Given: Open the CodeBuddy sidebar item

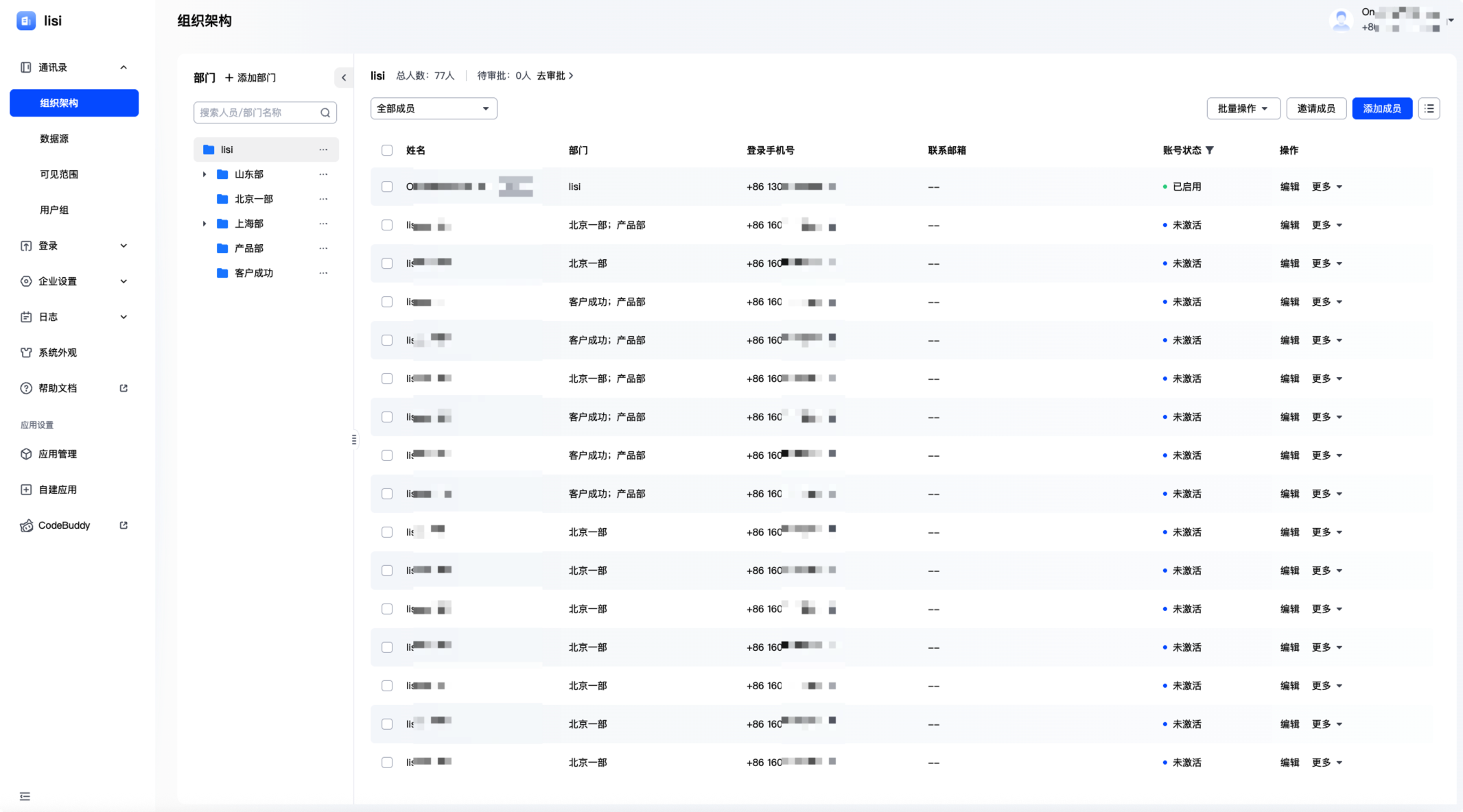Looking at the screenshot, I should (x=64, y=525).
